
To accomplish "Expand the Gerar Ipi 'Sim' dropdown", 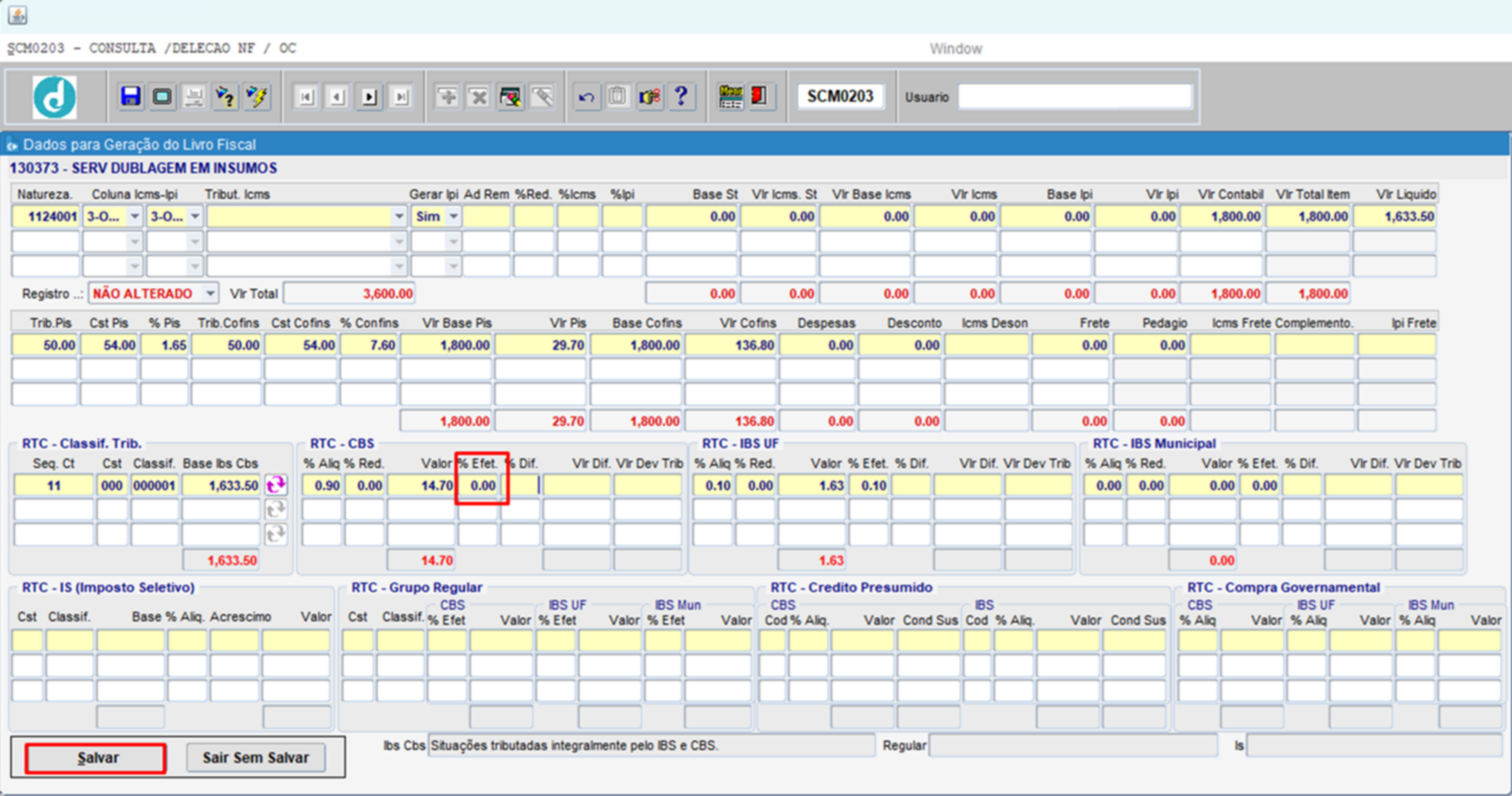I will click(x=453, y=217).
